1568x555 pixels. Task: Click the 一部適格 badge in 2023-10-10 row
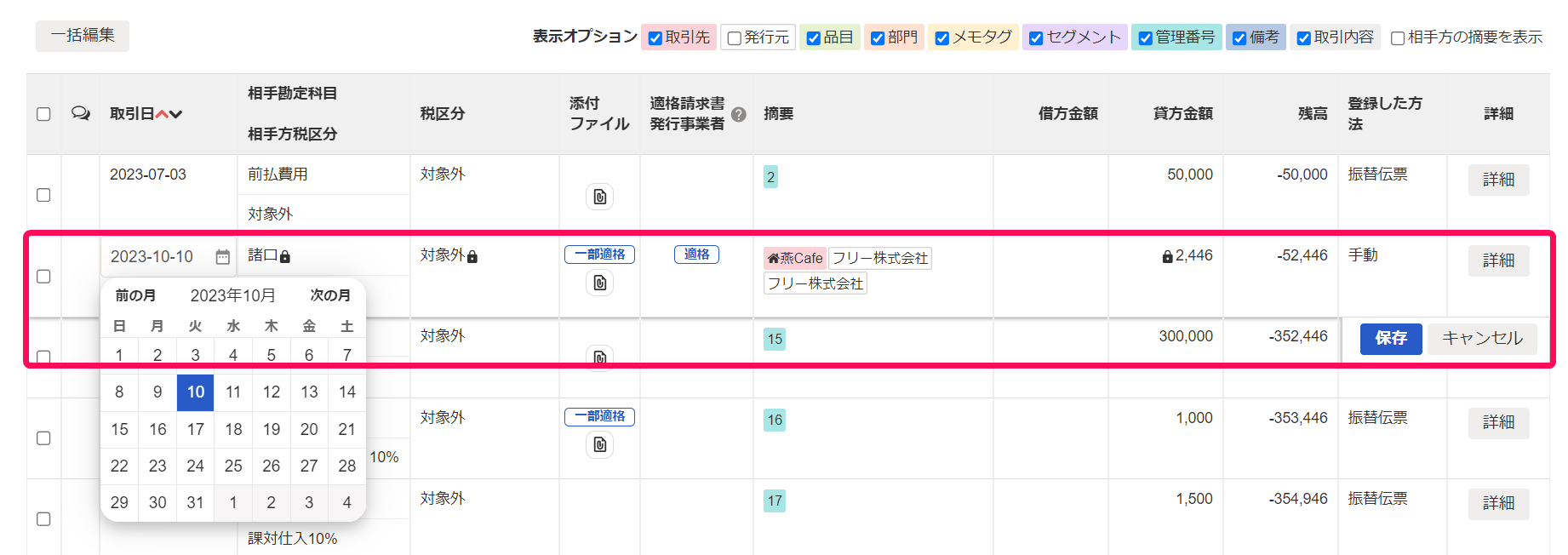click(599, 255)
